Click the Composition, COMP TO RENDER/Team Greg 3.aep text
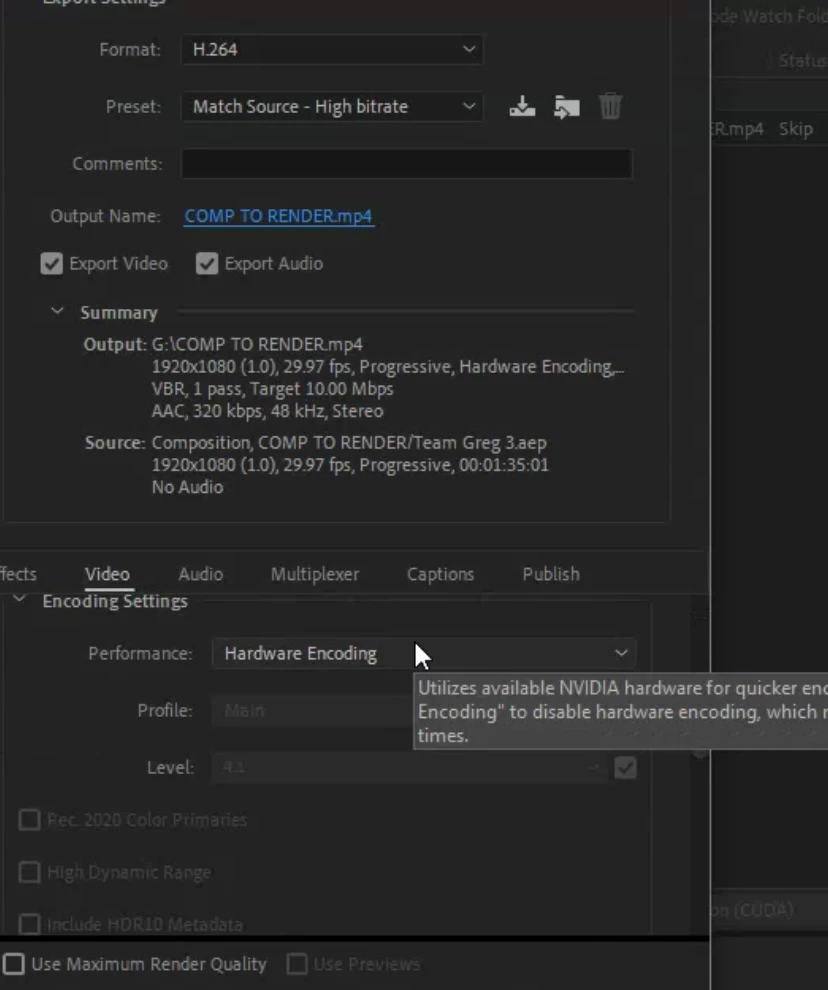The height and width of the screenshot is (990, 828). 349,443
